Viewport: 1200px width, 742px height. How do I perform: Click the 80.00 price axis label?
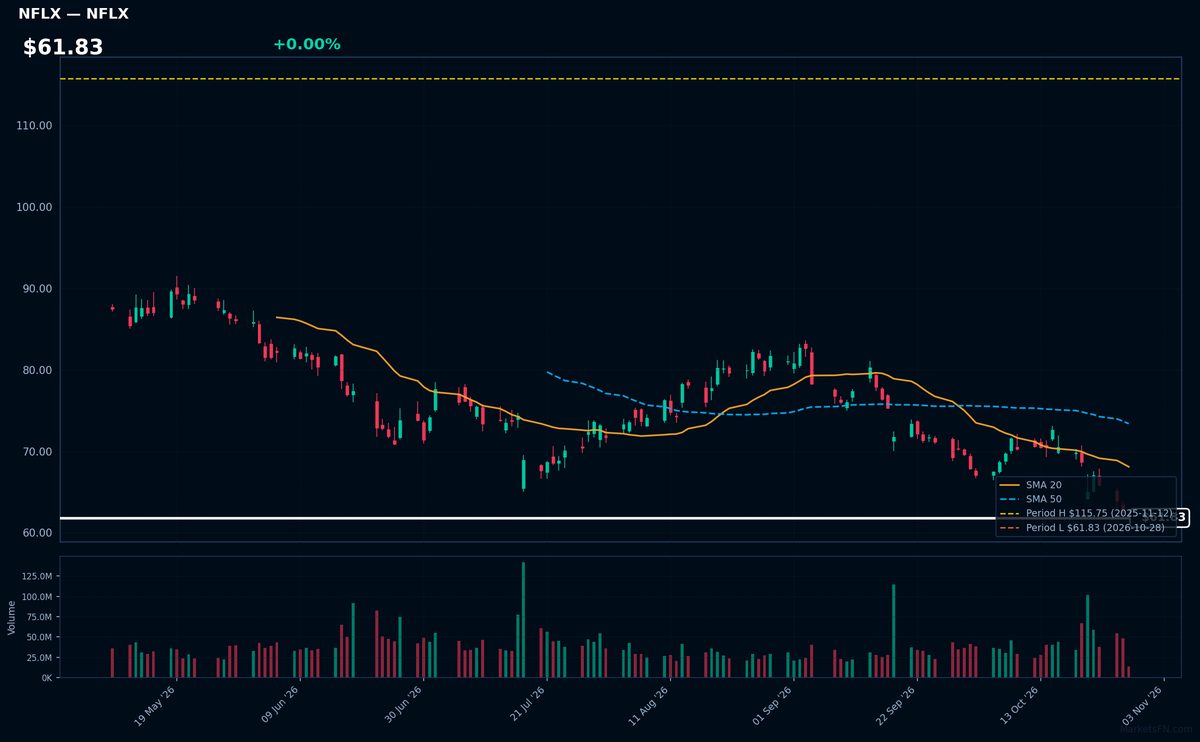(x=37, y=370)
